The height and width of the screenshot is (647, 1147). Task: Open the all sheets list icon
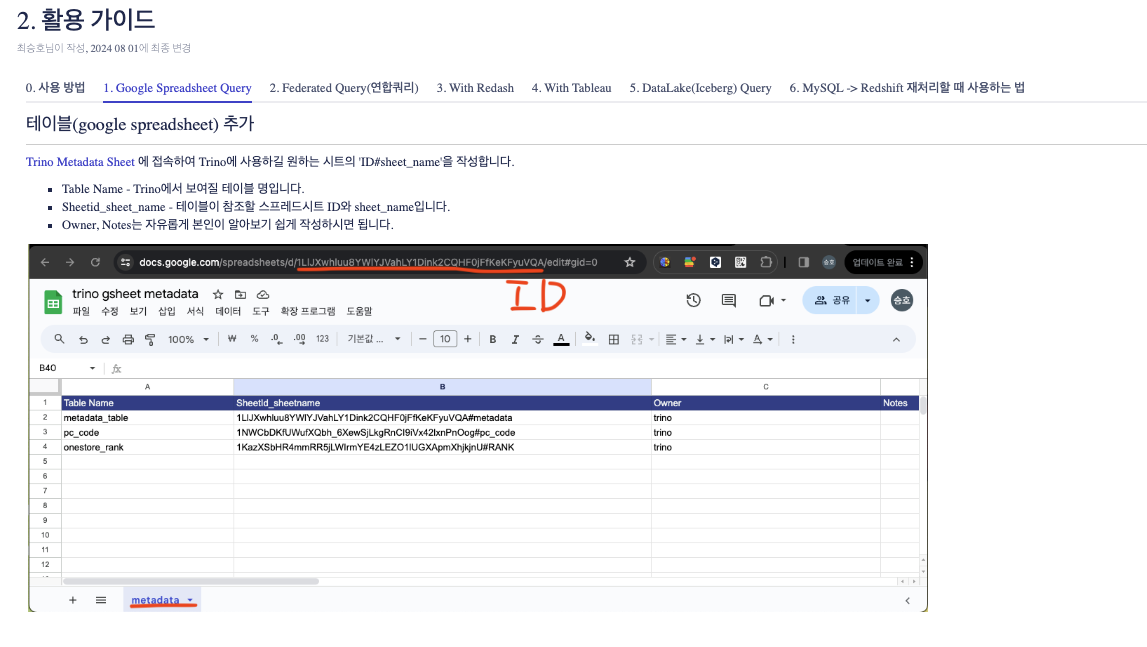101,600
